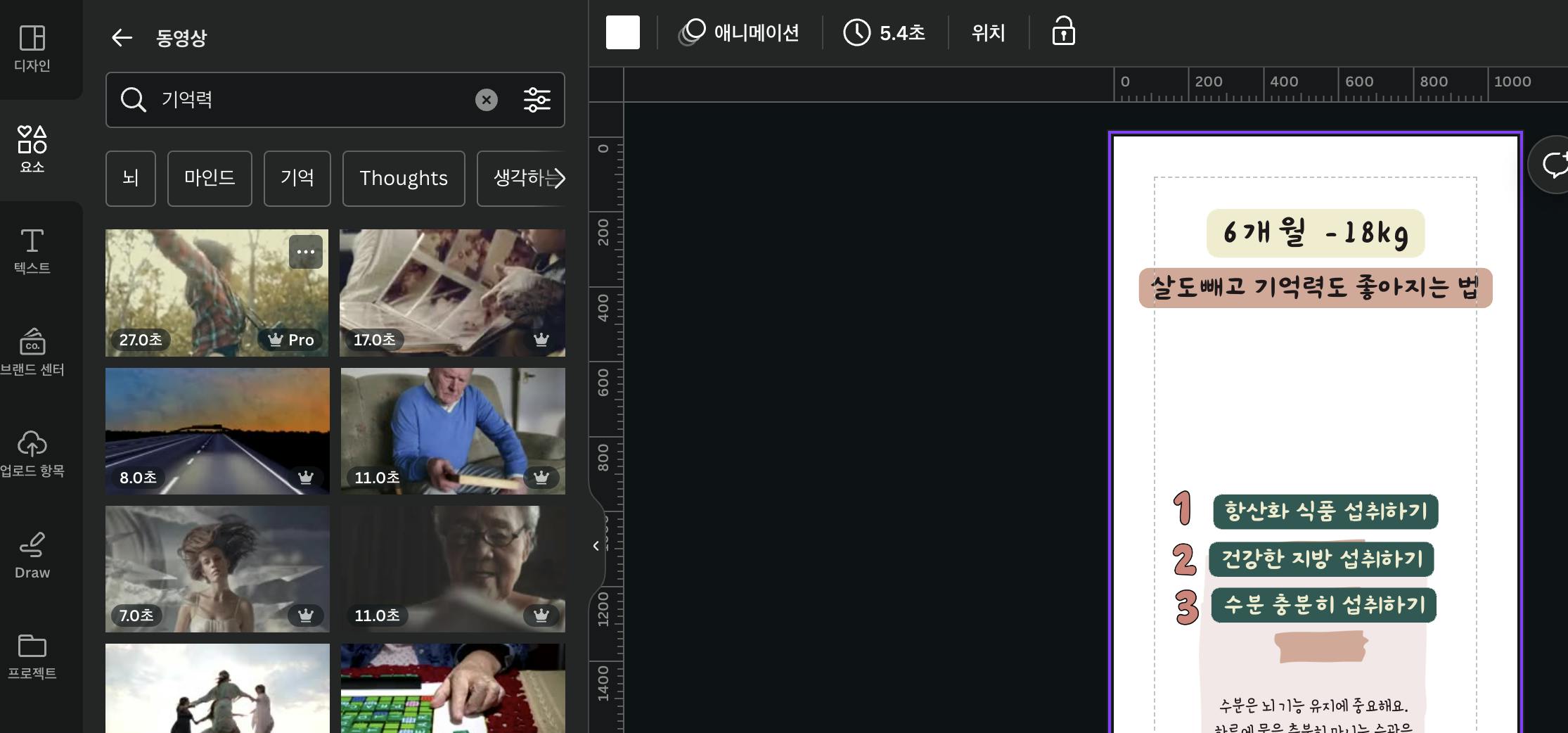Open the 위치 position panel

[989, 32]
